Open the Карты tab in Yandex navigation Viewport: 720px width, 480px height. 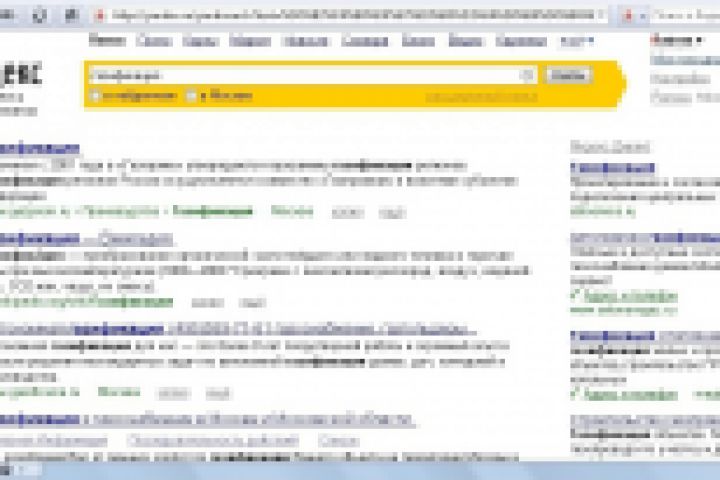click(200, 41)
